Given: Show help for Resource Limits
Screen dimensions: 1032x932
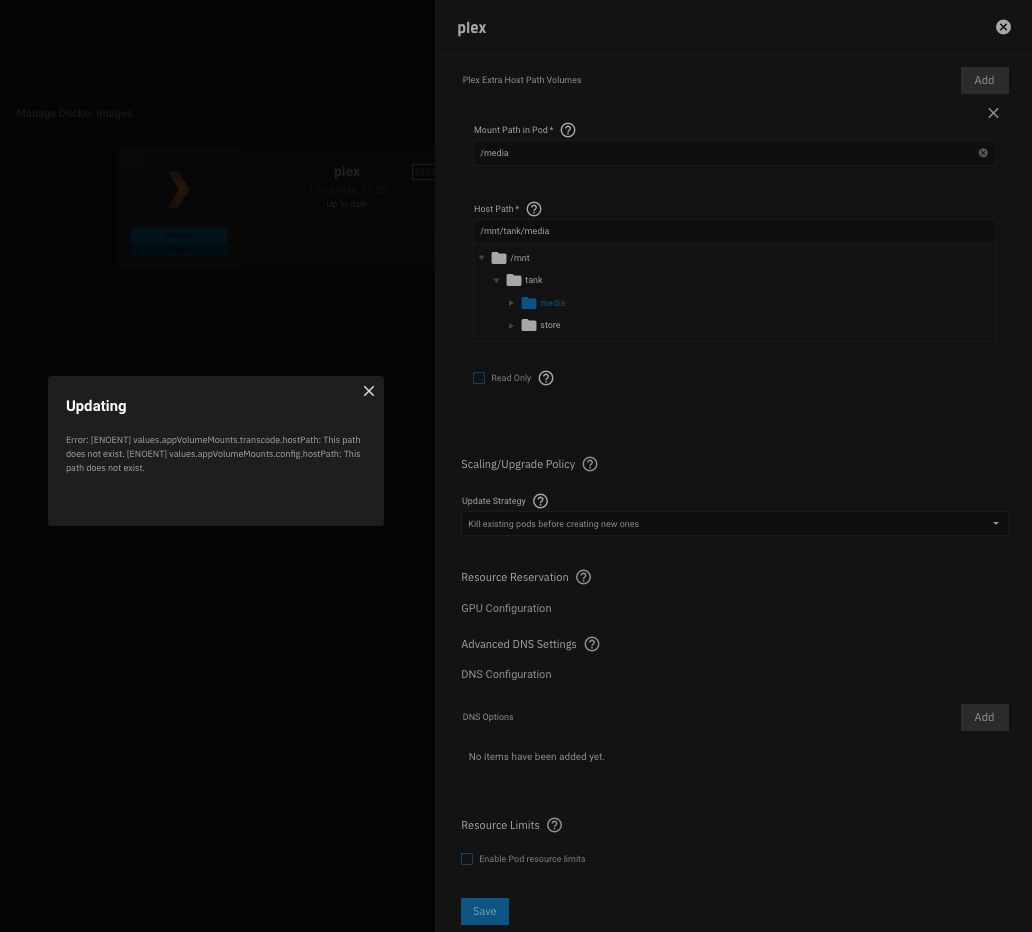Looking at the screenshot, I should [x=555, y=825].
